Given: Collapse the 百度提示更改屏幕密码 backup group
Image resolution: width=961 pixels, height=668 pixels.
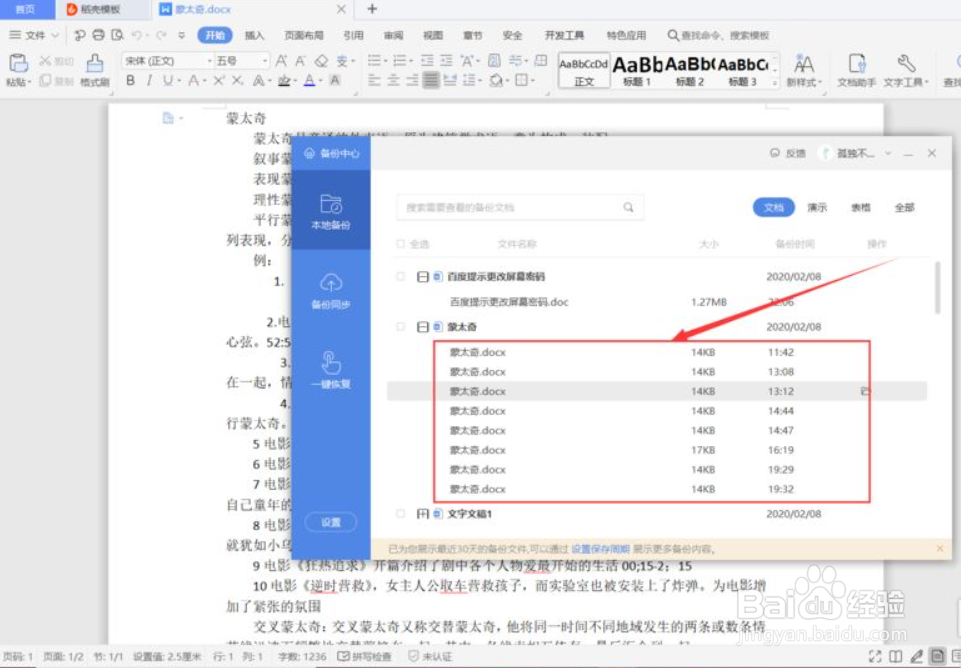Looking at the screenshot, I should point(423,276).
